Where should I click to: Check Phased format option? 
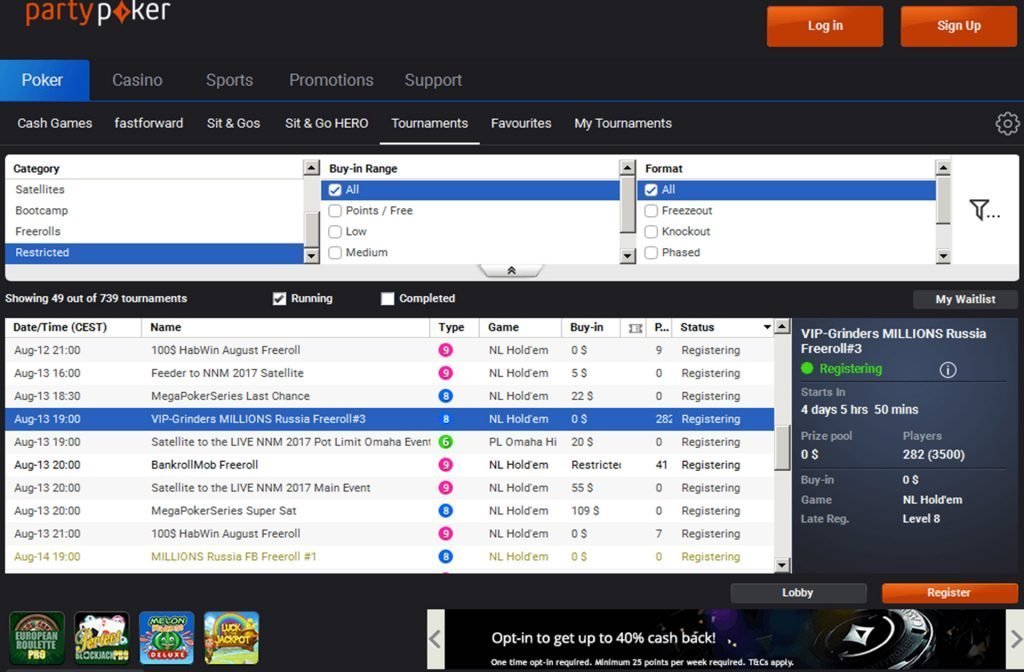(x=651, y=252)
